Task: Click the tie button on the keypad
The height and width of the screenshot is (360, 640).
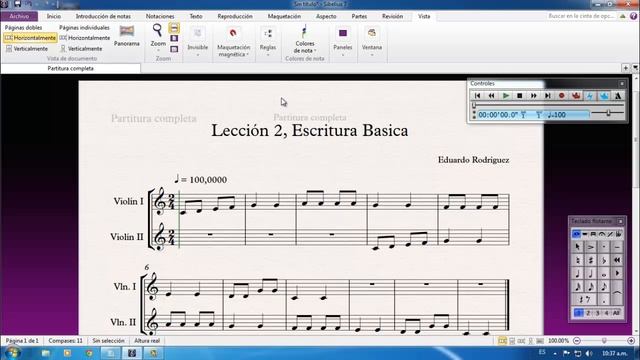Action: [617, 293]
